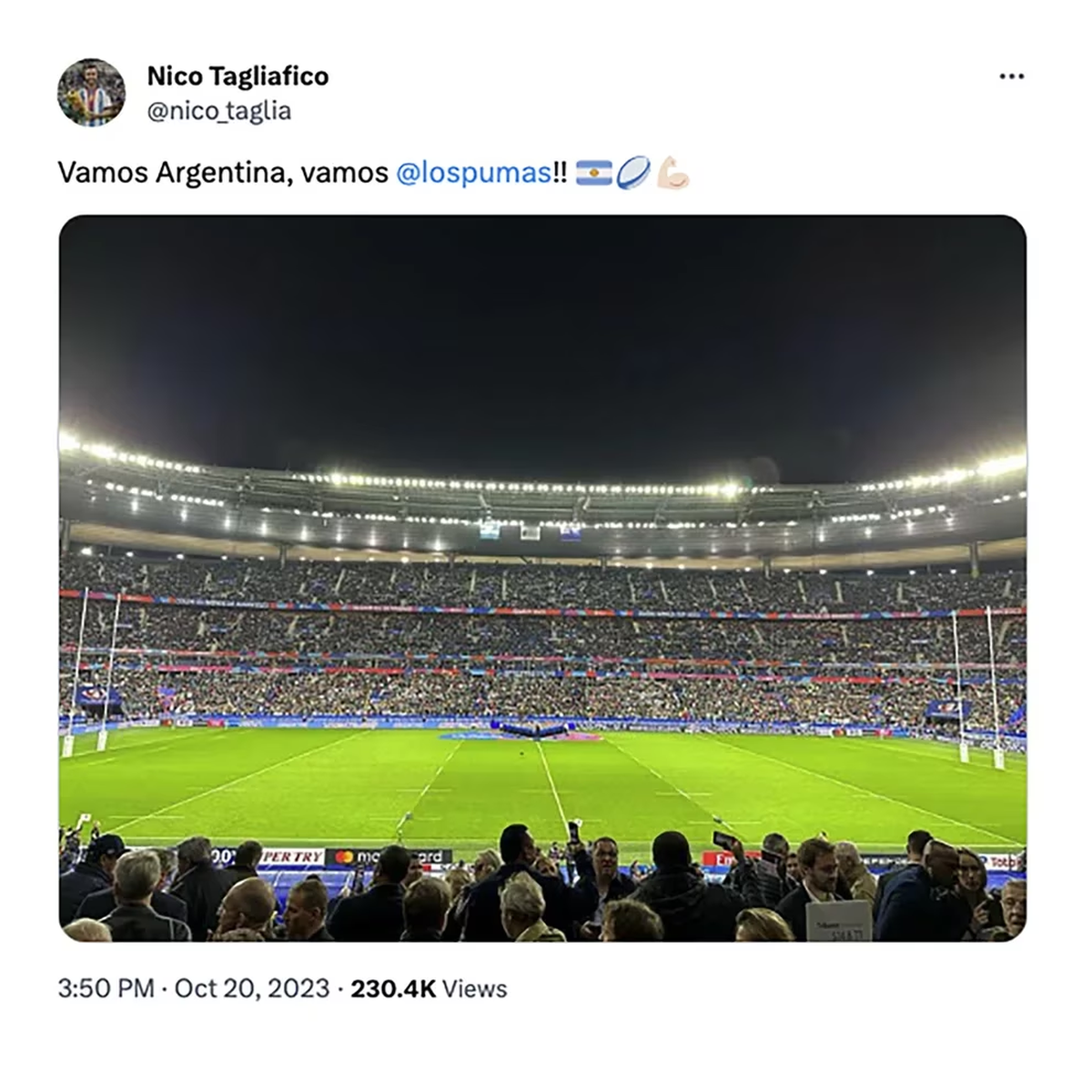Click the rugby ball emoji in the tweet
Image resolution: width=1092 pixels, height=1092 pixels.
(632, 171)
